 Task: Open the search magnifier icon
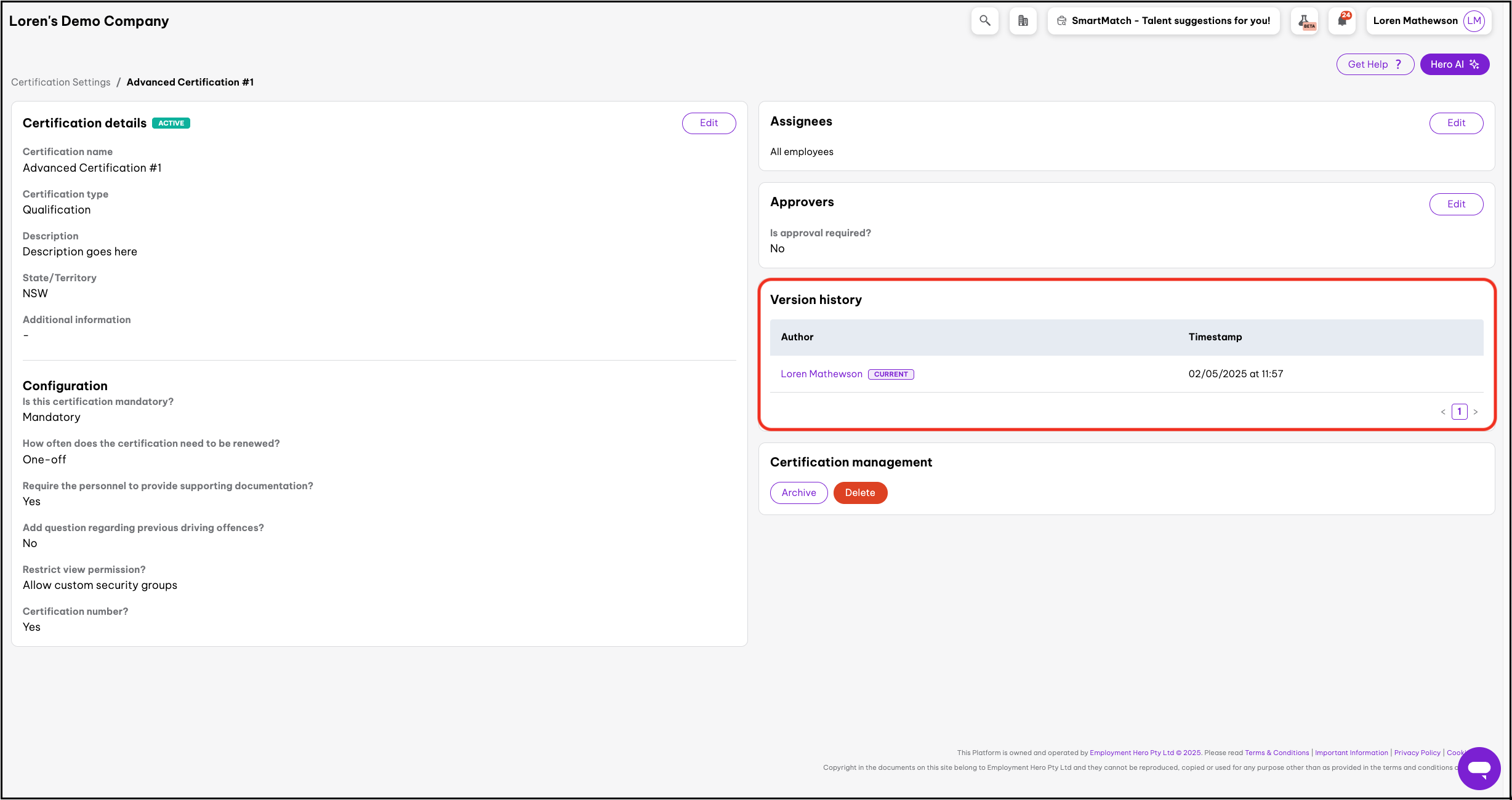(985, 21)
